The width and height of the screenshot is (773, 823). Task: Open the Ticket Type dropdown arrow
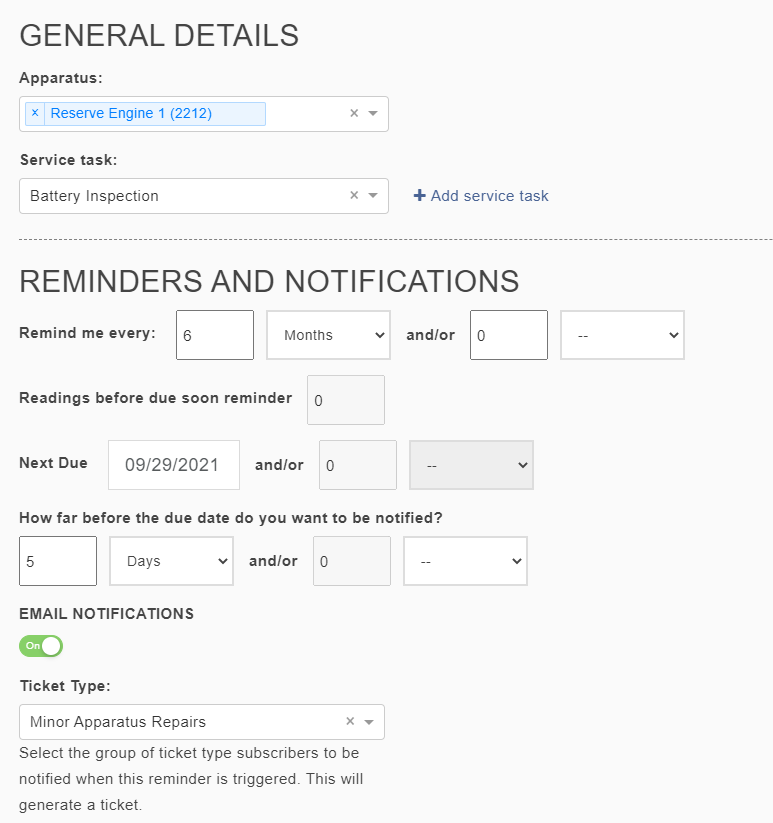(x=371, y=721)
